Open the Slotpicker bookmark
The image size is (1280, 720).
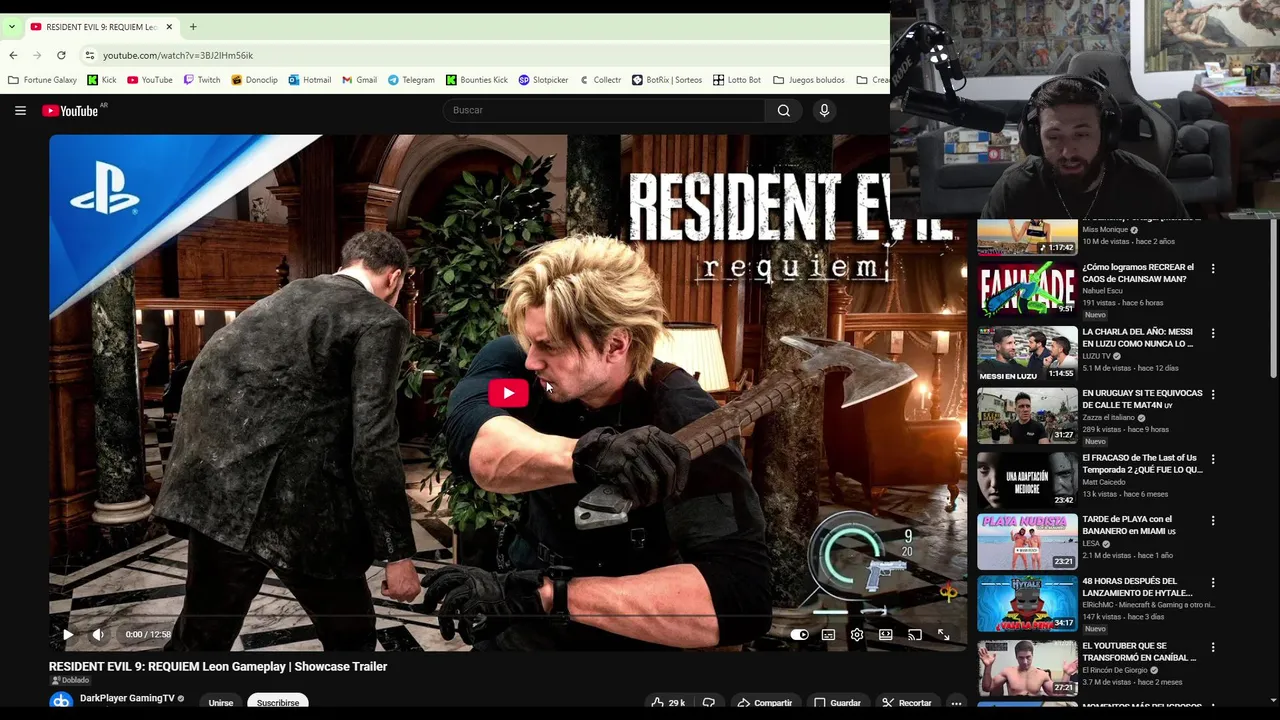(x=543, y=80)
